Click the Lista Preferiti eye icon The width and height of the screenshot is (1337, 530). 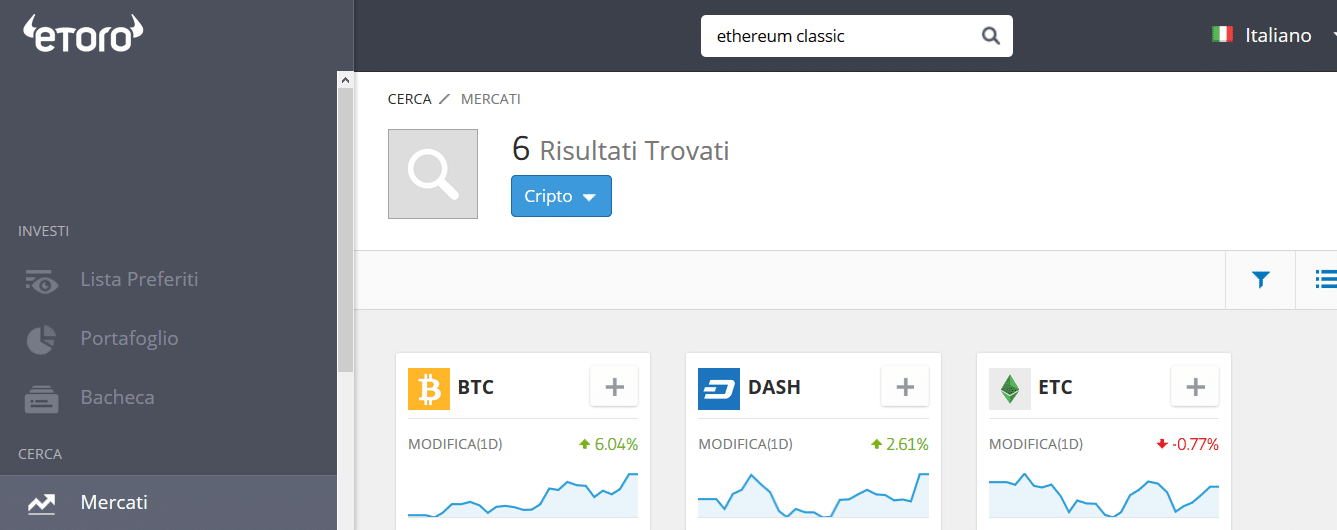tap(42, 281)
